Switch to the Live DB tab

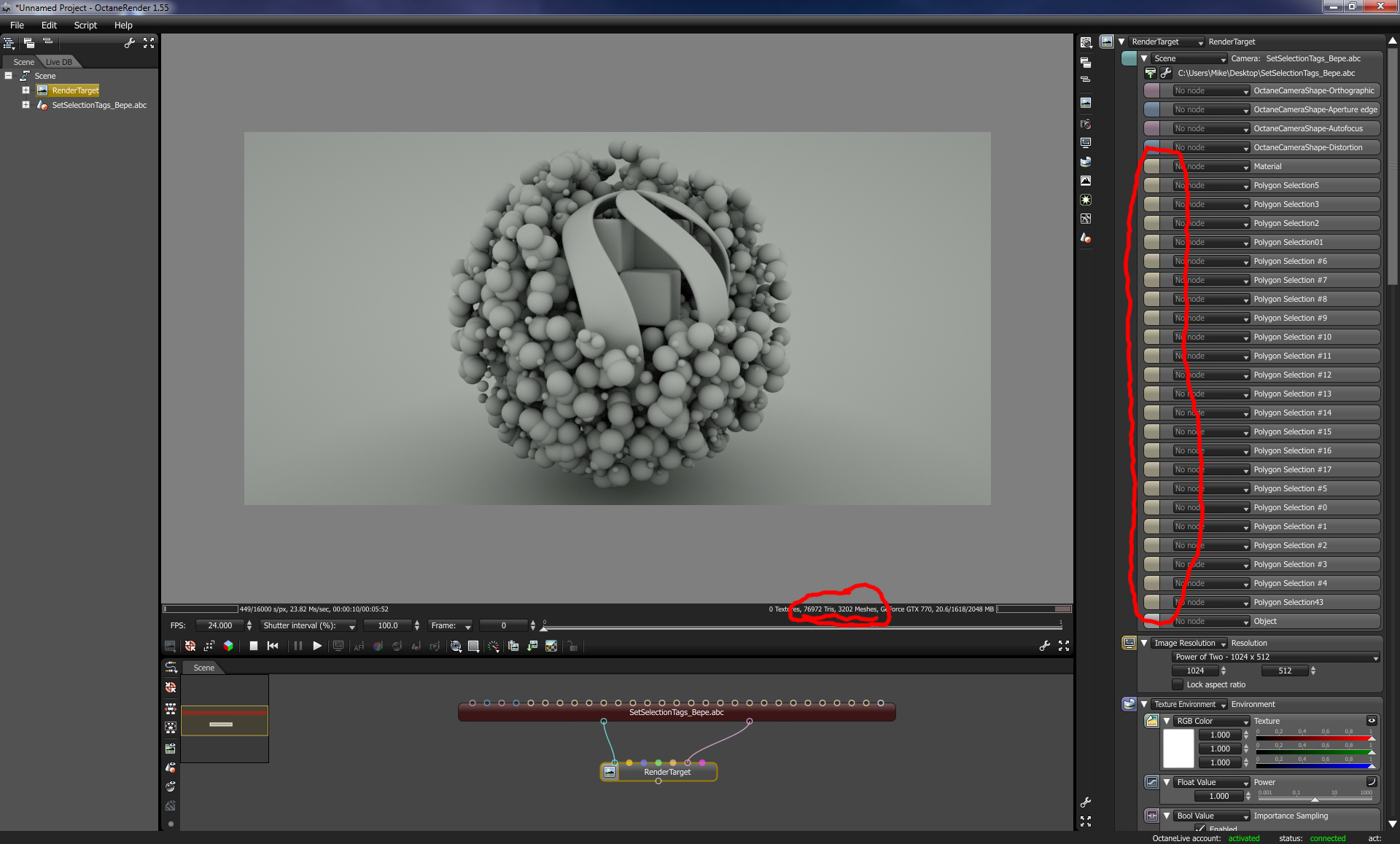coord(58,62)
